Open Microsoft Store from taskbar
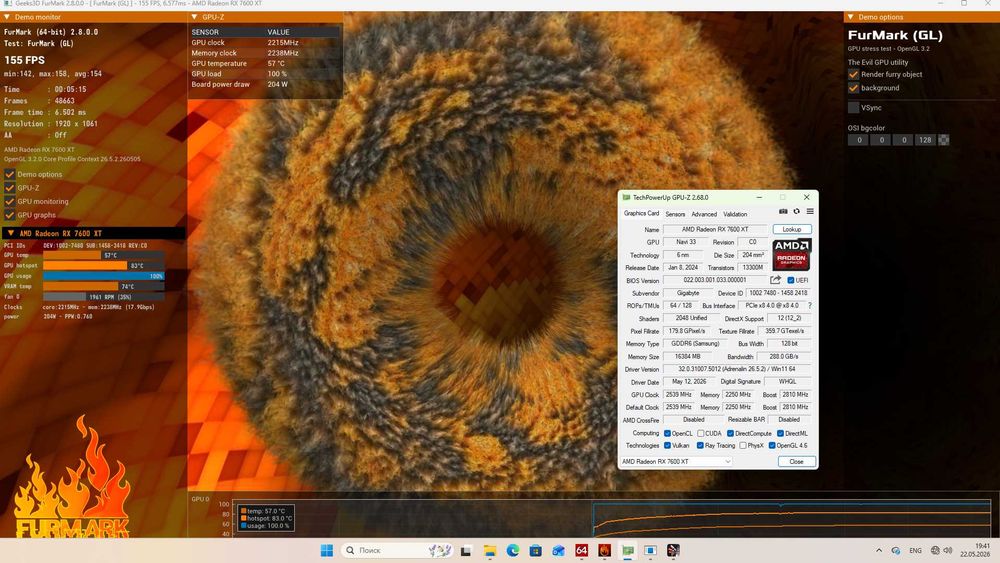Image resolution: width=1000 pixels, height=563 pixels. click(x=536, y=550)
